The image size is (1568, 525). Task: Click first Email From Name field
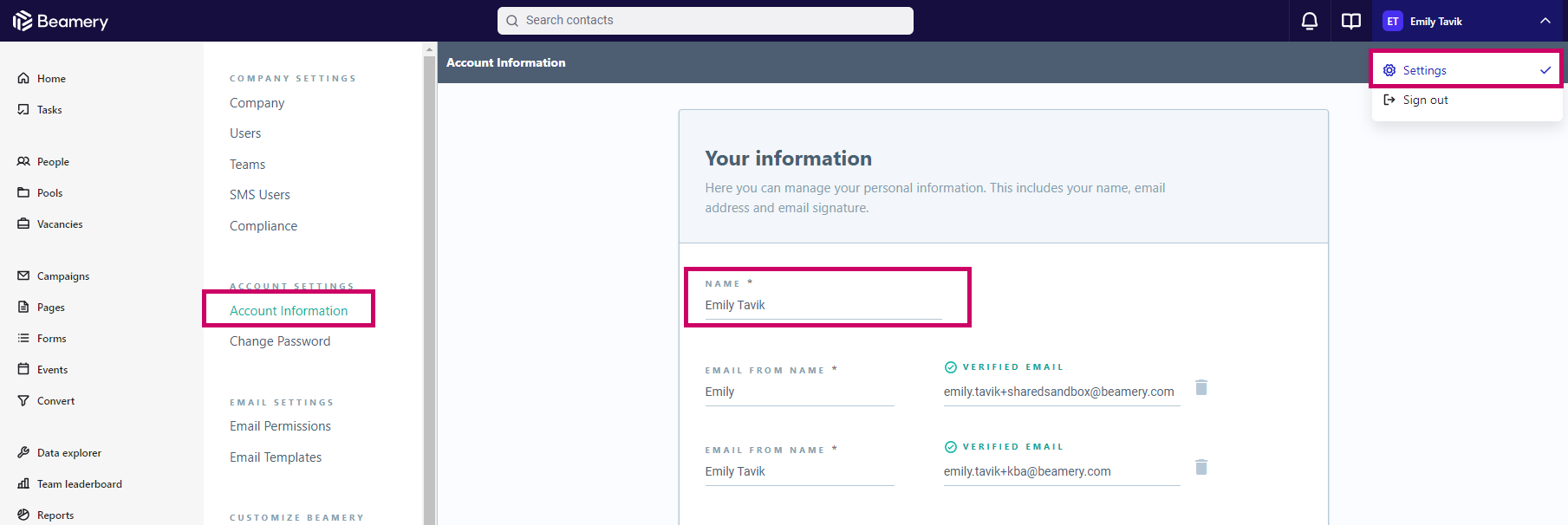(798, 392)
